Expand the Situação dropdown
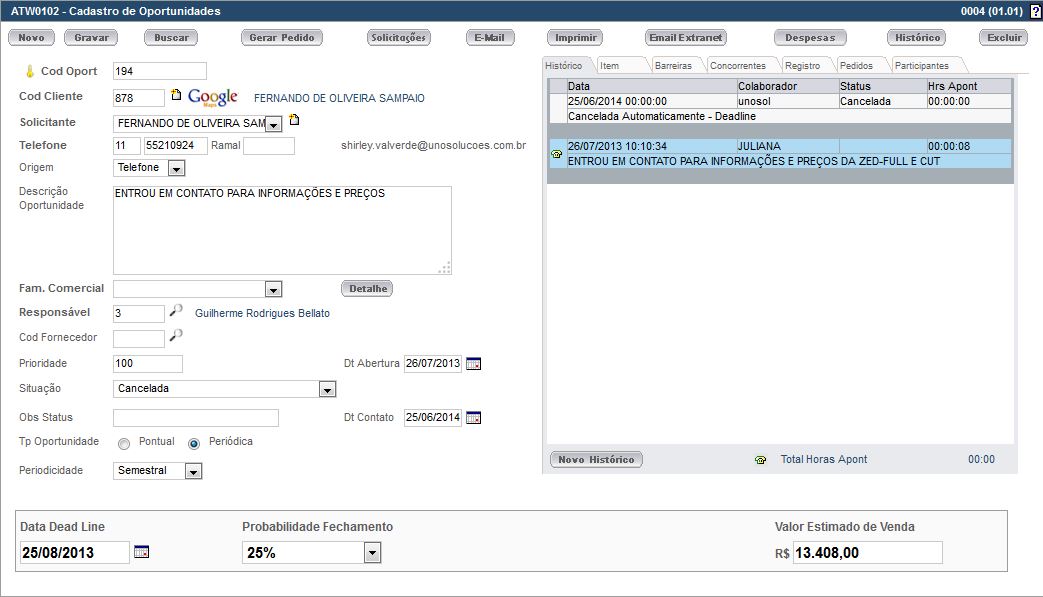The image size is (1043, 597). (326, 389)
